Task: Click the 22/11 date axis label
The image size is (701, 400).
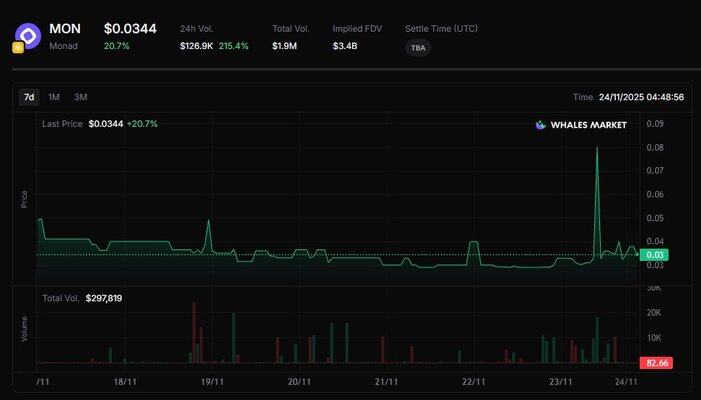Action: point(474,382)
